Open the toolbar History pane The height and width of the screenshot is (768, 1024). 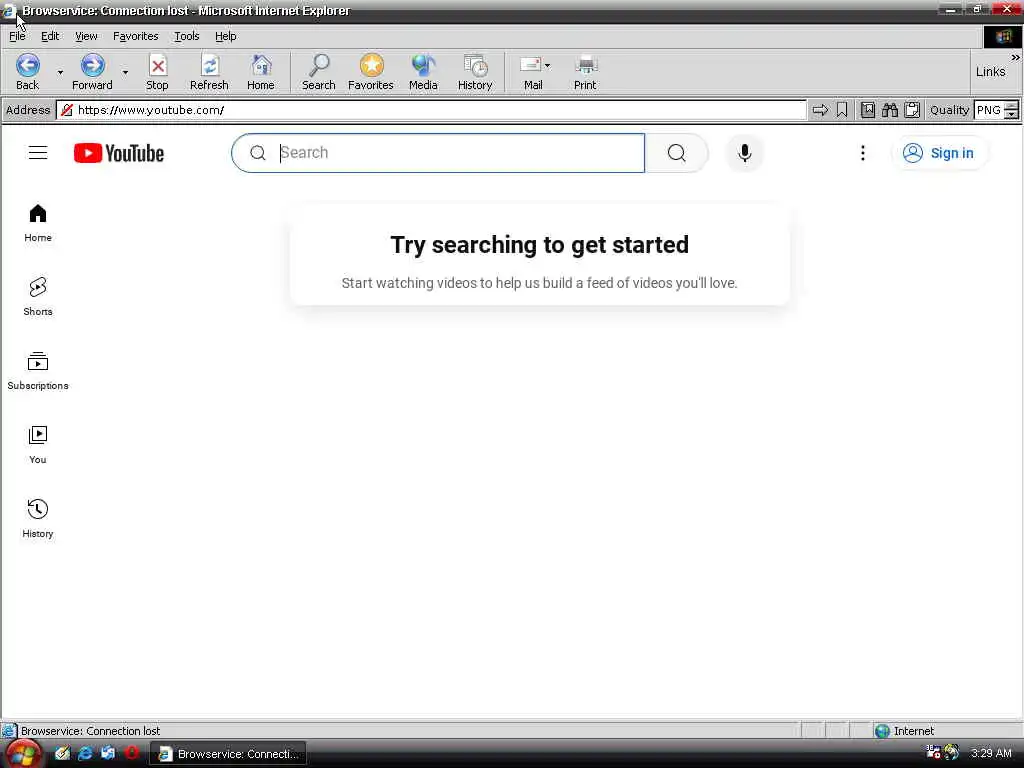coord(475,72)
